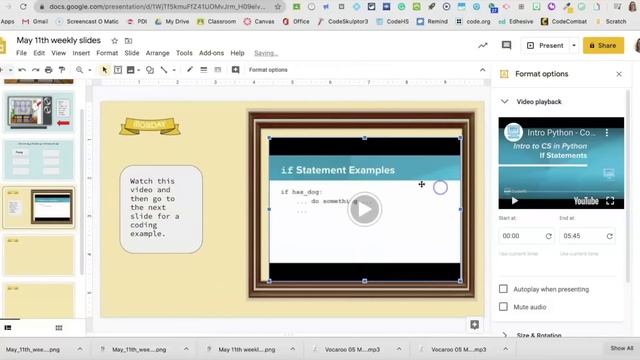Open the Slide menu
The width and height of the screenshot is (640, 360).
coord(131,53)
